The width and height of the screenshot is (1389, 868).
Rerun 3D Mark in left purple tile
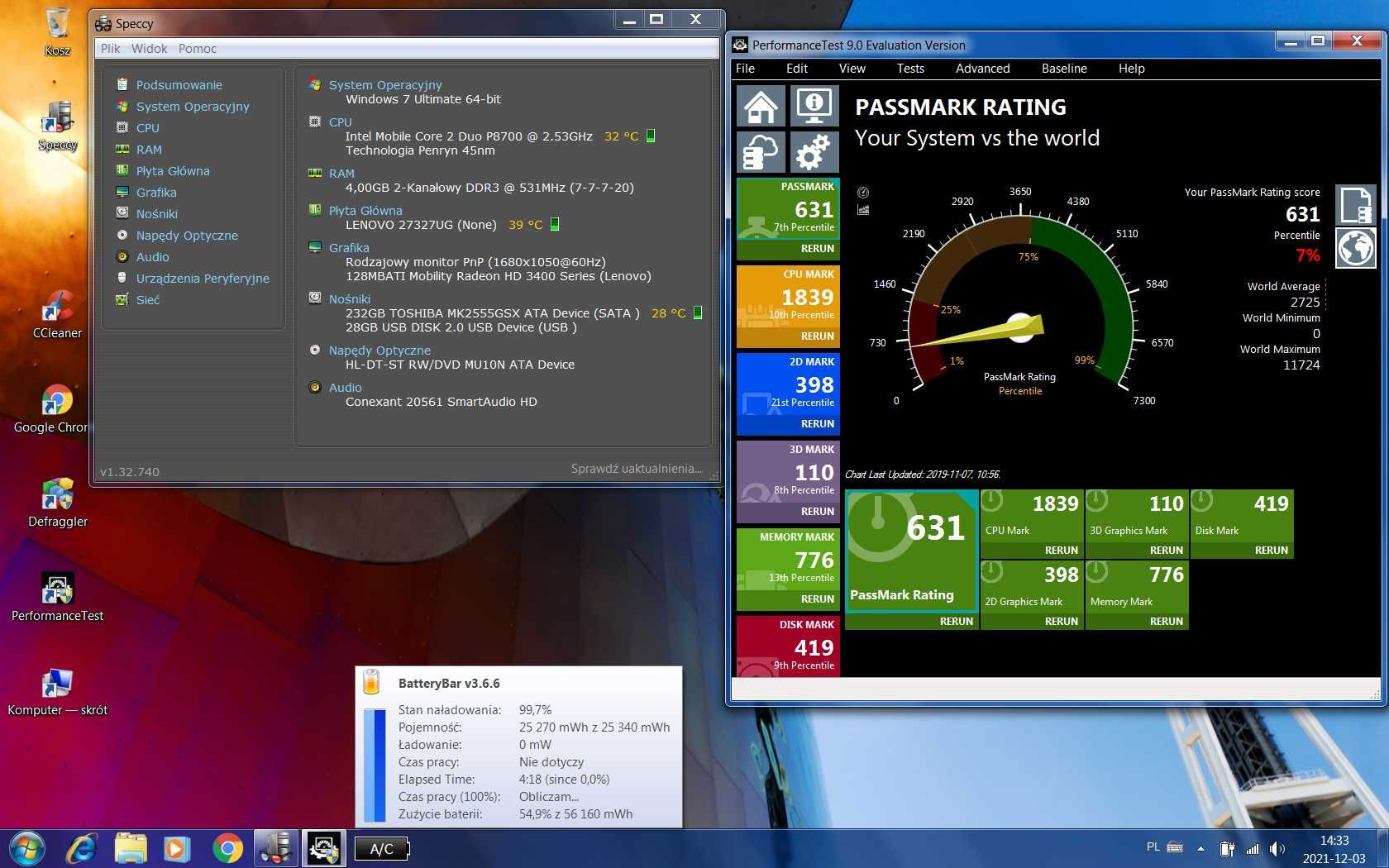817,512
